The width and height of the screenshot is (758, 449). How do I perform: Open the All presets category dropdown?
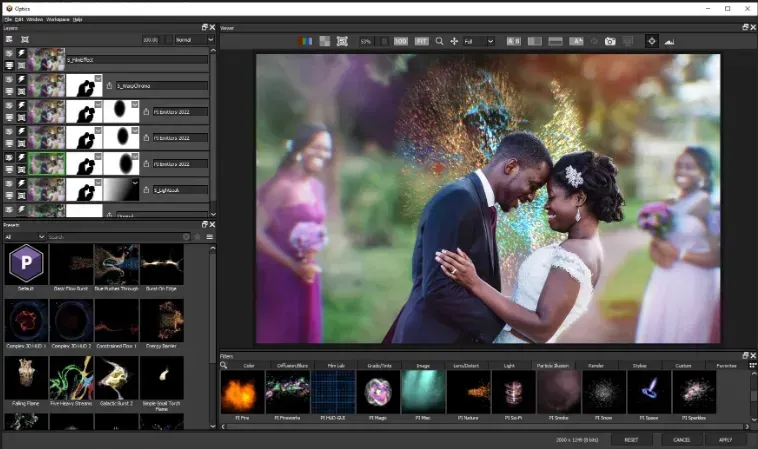(x=24, y=237)
